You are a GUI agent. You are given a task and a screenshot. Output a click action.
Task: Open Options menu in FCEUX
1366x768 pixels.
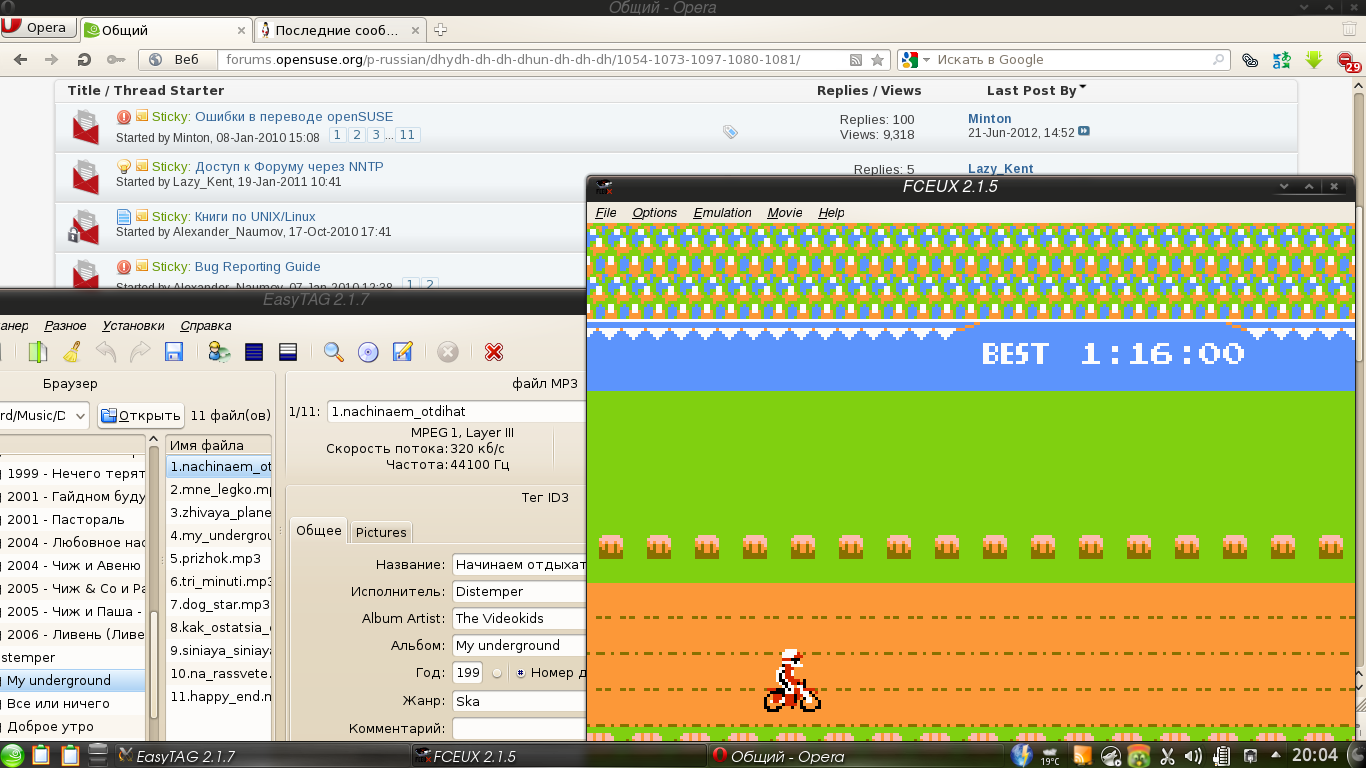tap(655, 212)
